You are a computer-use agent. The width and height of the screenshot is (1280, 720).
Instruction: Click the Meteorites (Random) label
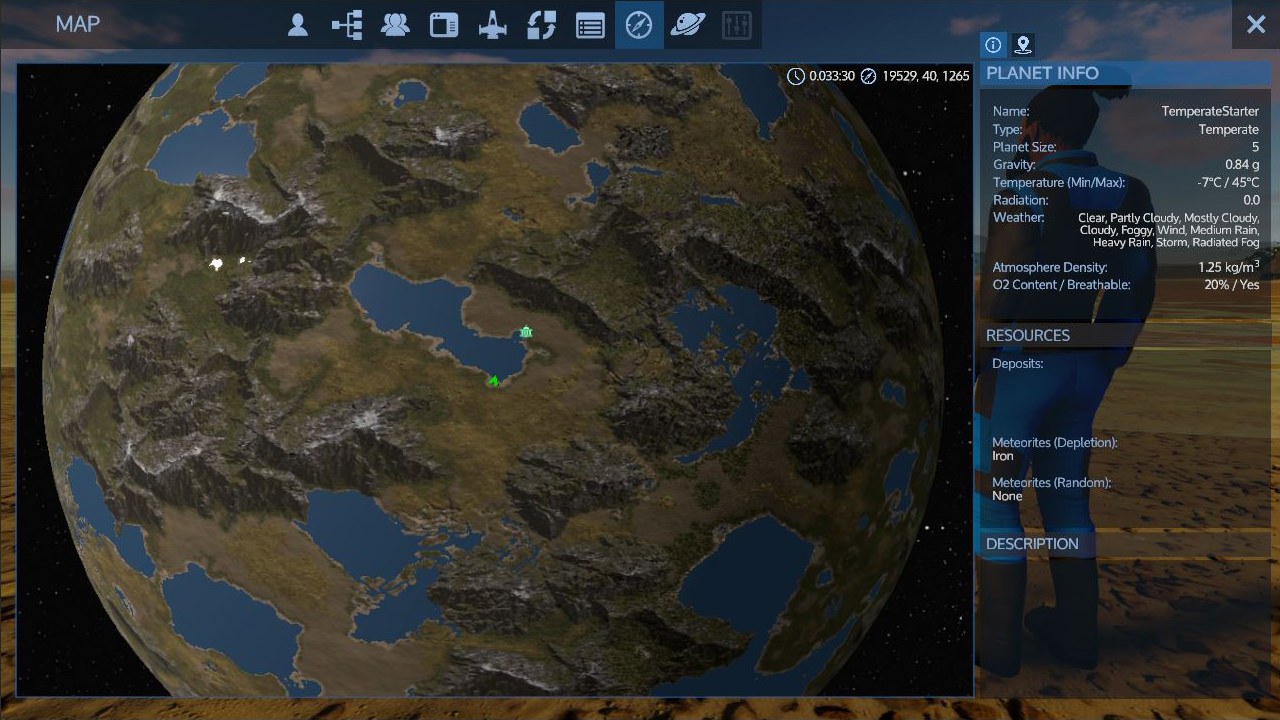coord(1052,483)
